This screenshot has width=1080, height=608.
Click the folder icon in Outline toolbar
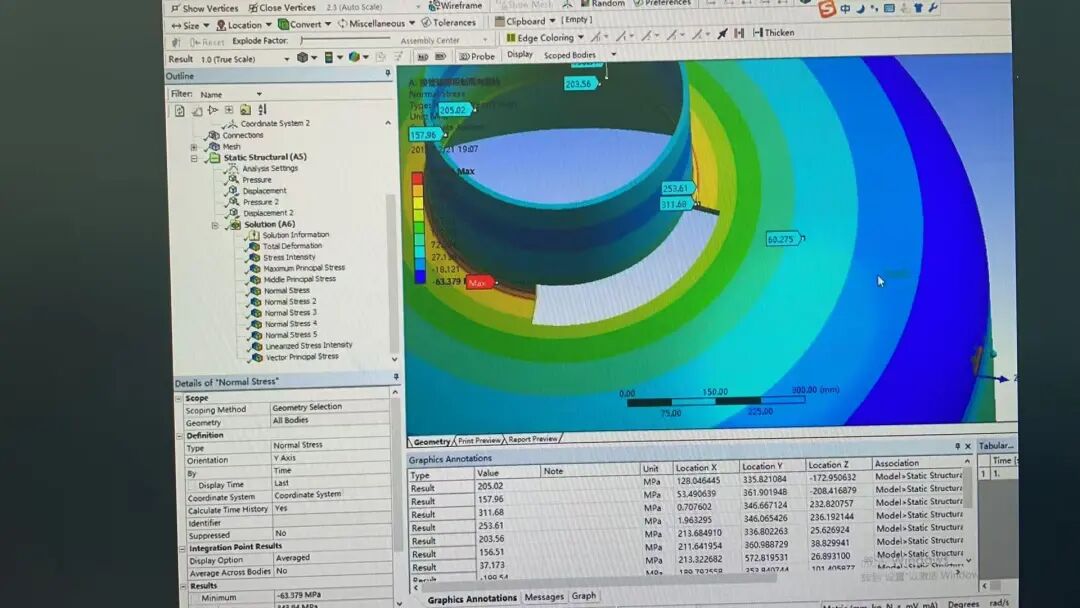pos(245,109)
